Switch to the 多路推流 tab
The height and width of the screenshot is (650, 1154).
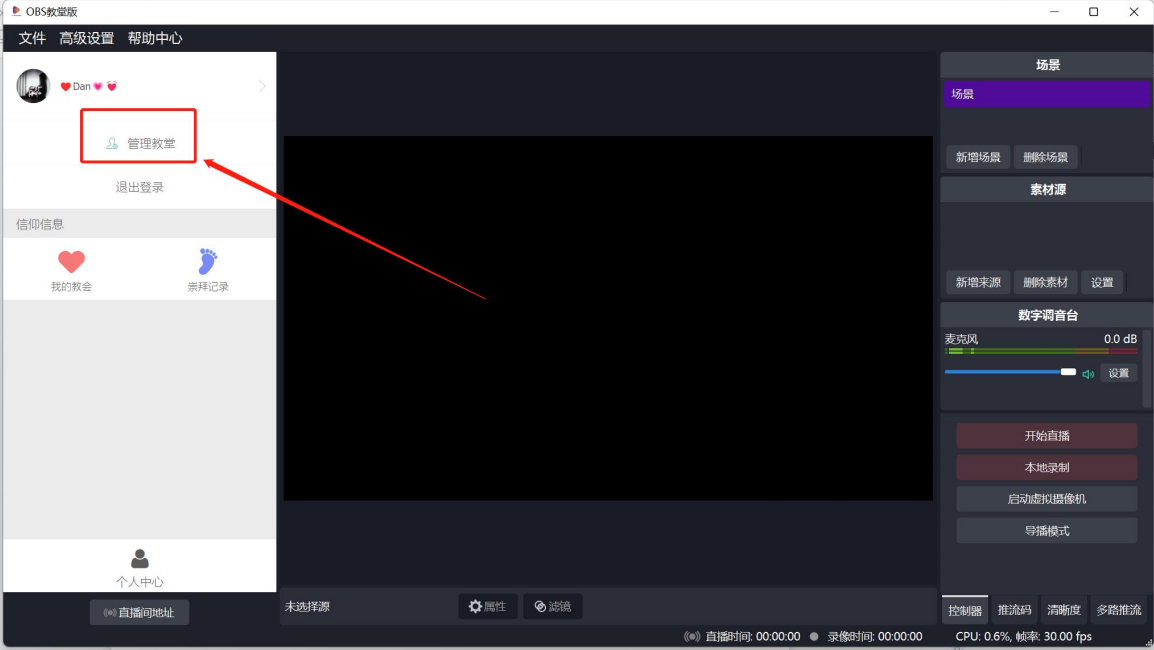coord(1118,609)
